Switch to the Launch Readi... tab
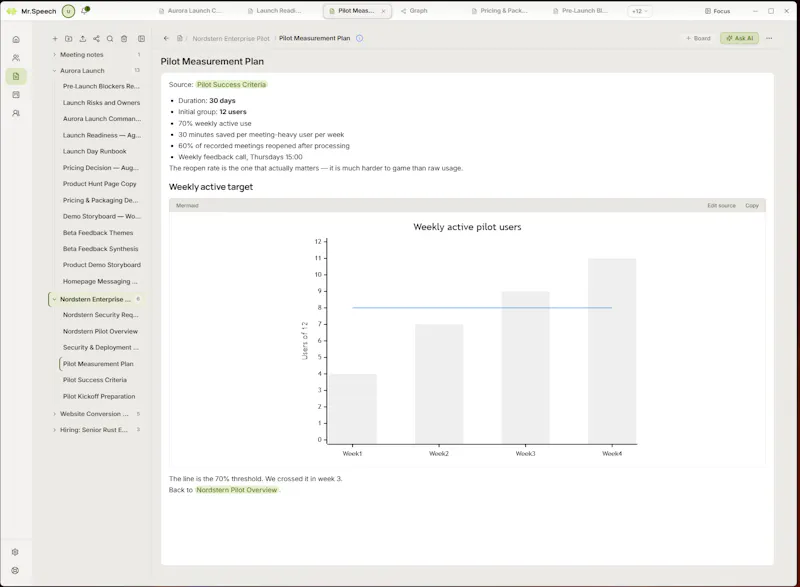 274,11
